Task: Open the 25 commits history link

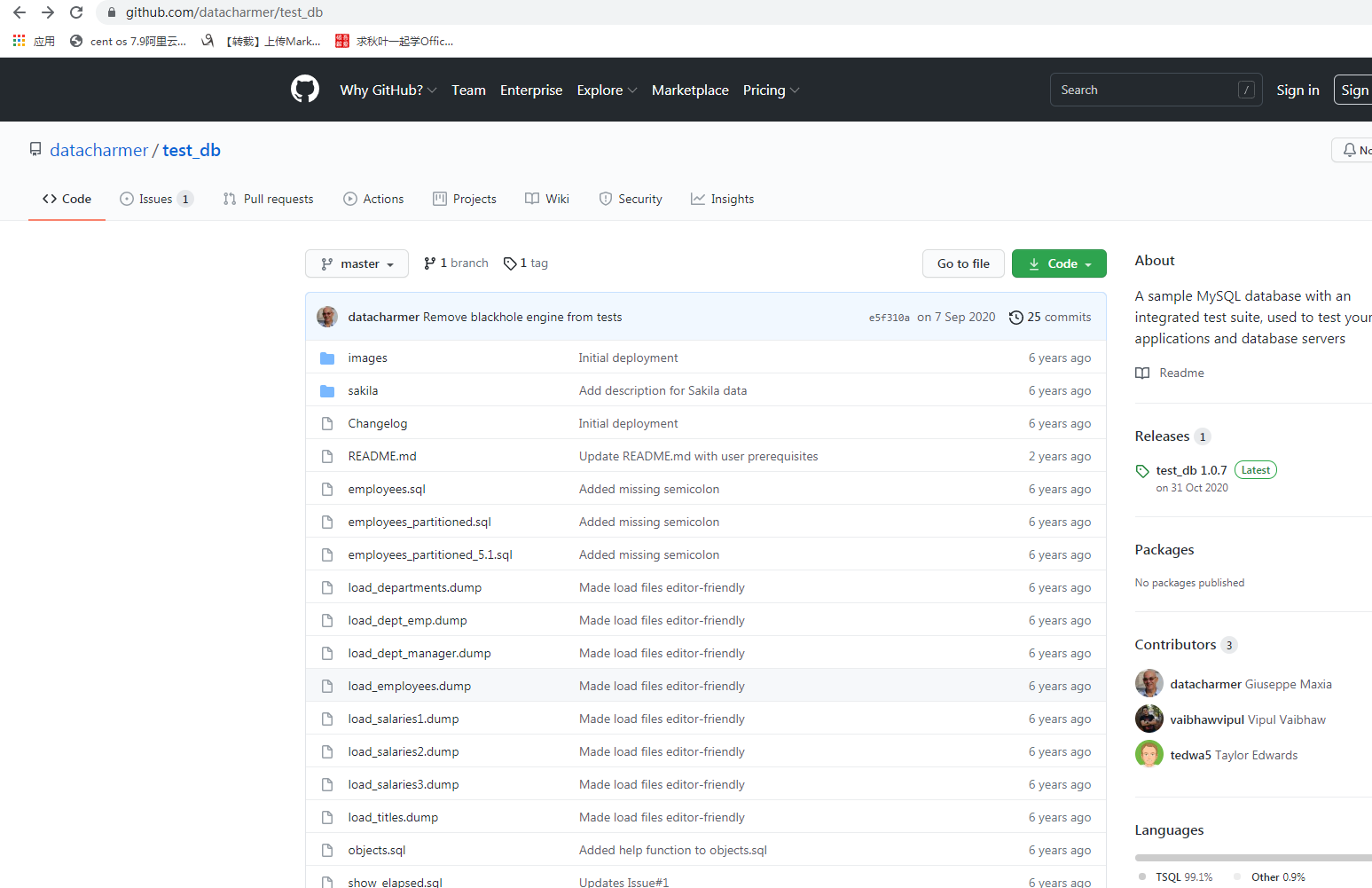Action: coord(1050,317)
